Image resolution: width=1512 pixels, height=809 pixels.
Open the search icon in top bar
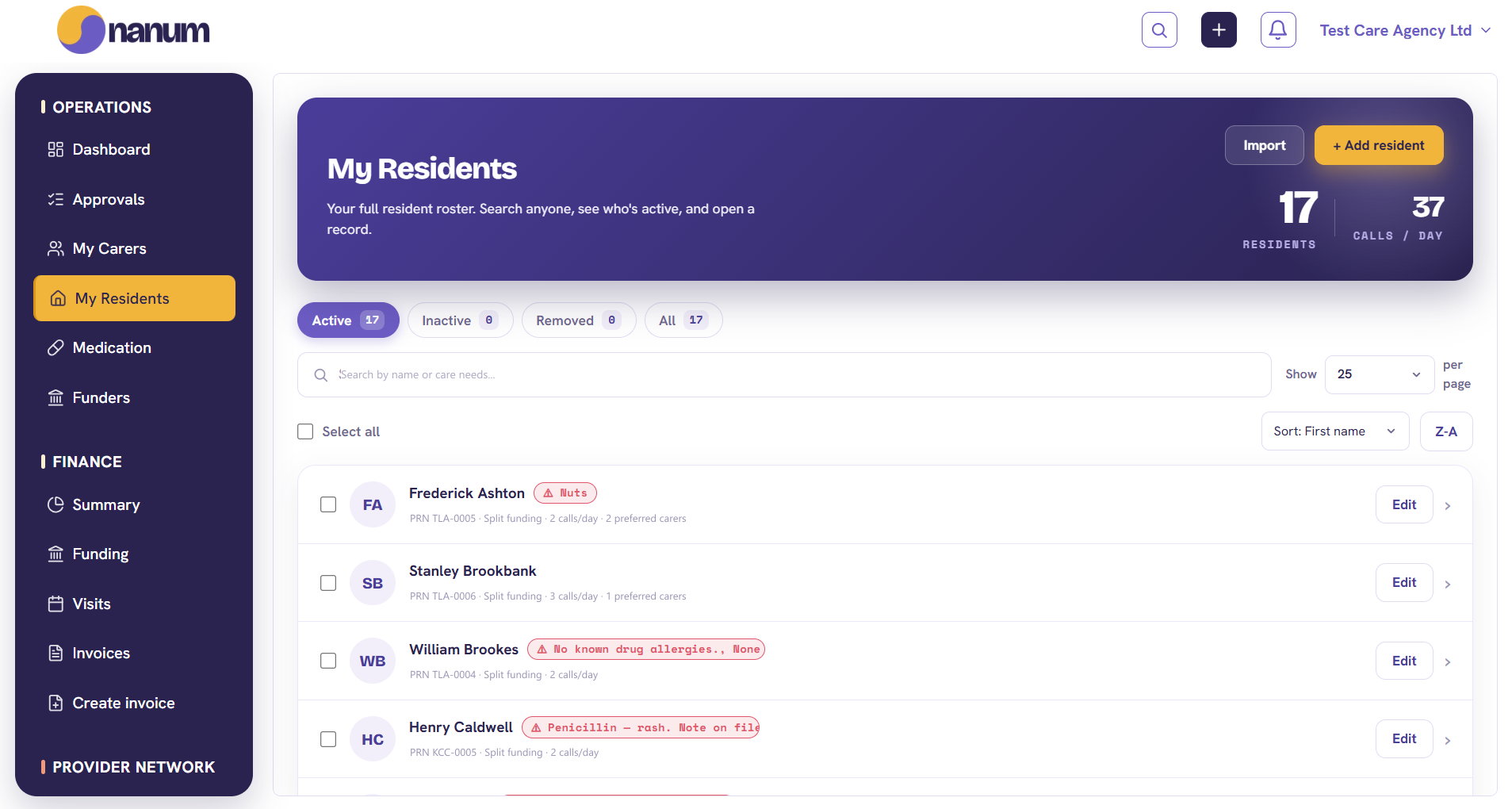[1159, 30]
